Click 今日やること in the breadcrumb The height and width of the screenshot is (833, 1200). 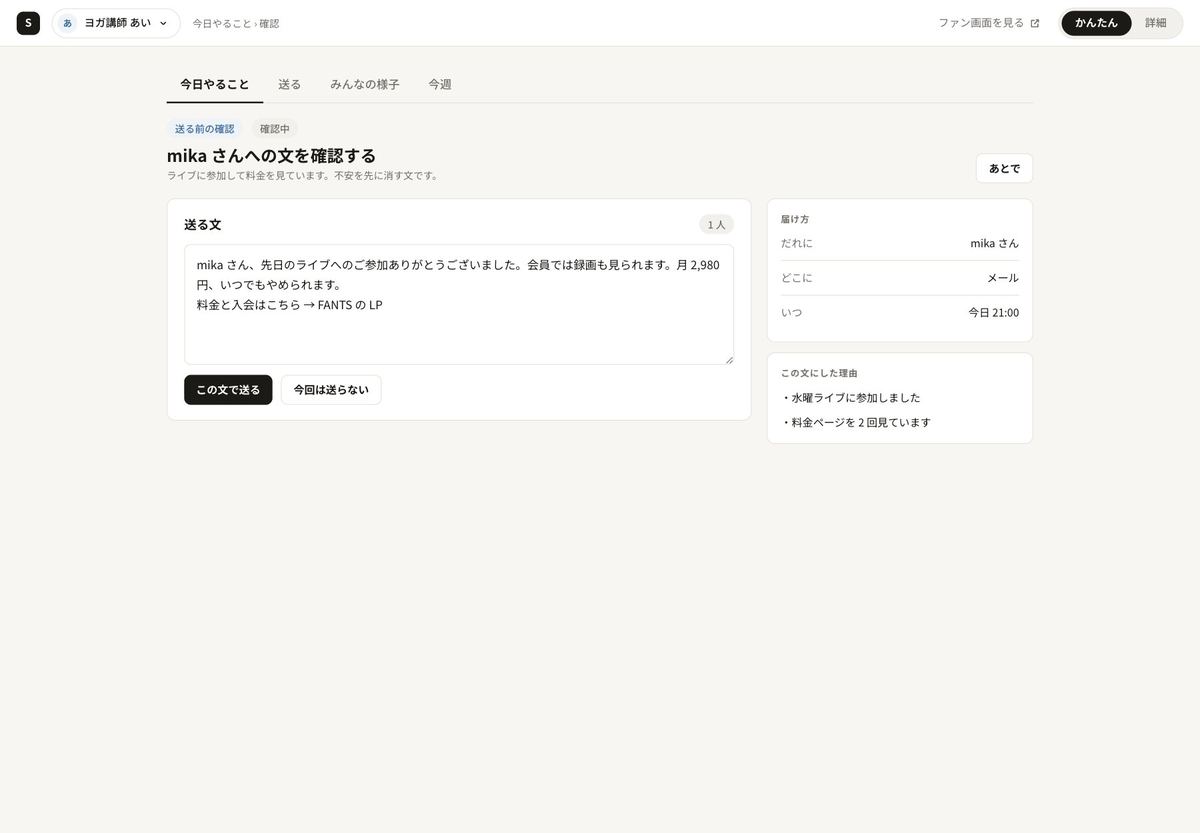[x=222, y=23]
